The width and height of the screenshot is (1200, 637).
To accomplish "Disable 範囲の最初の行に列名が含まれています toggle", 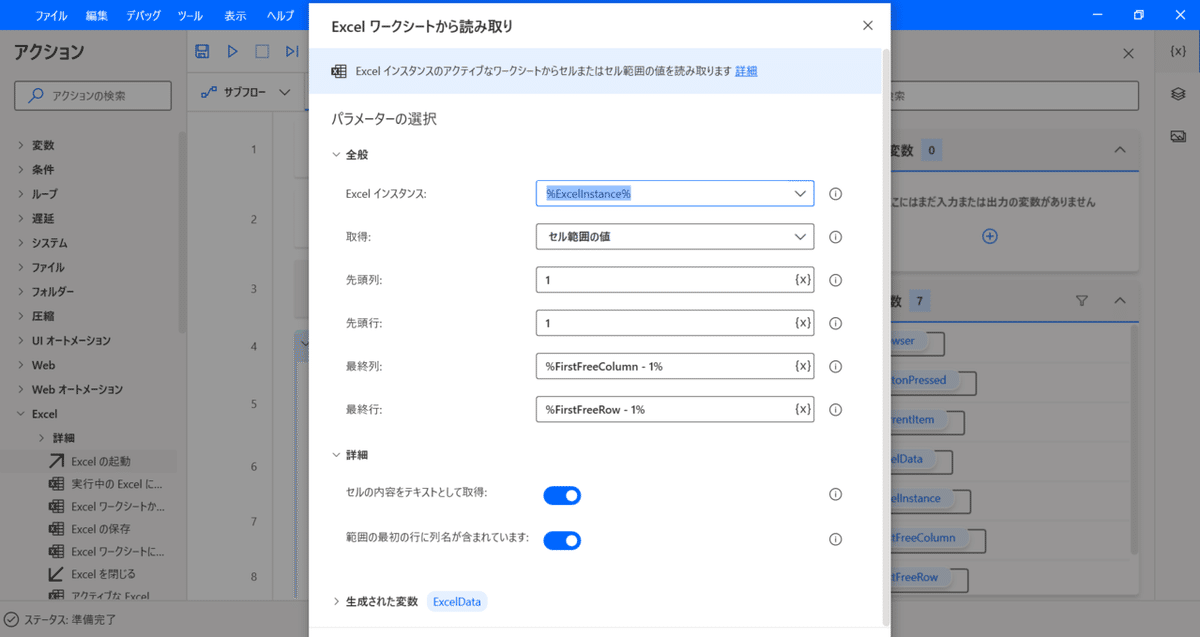I will pyautogui.click(x=562, y=538).
